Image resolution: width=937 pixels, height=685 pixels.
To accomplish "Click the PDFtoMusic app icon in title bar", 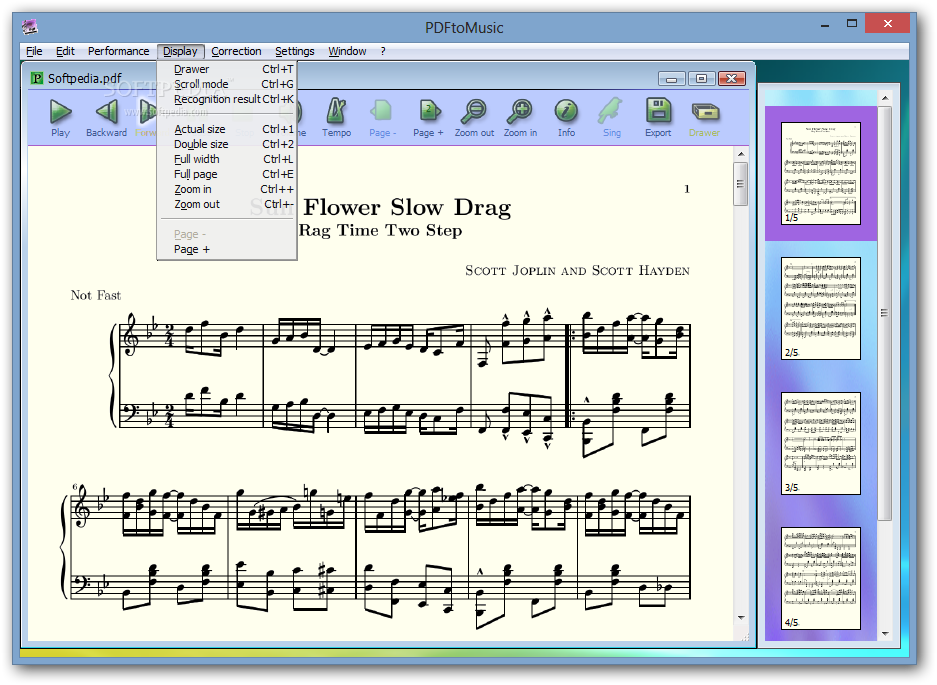I will coord(30,27).
